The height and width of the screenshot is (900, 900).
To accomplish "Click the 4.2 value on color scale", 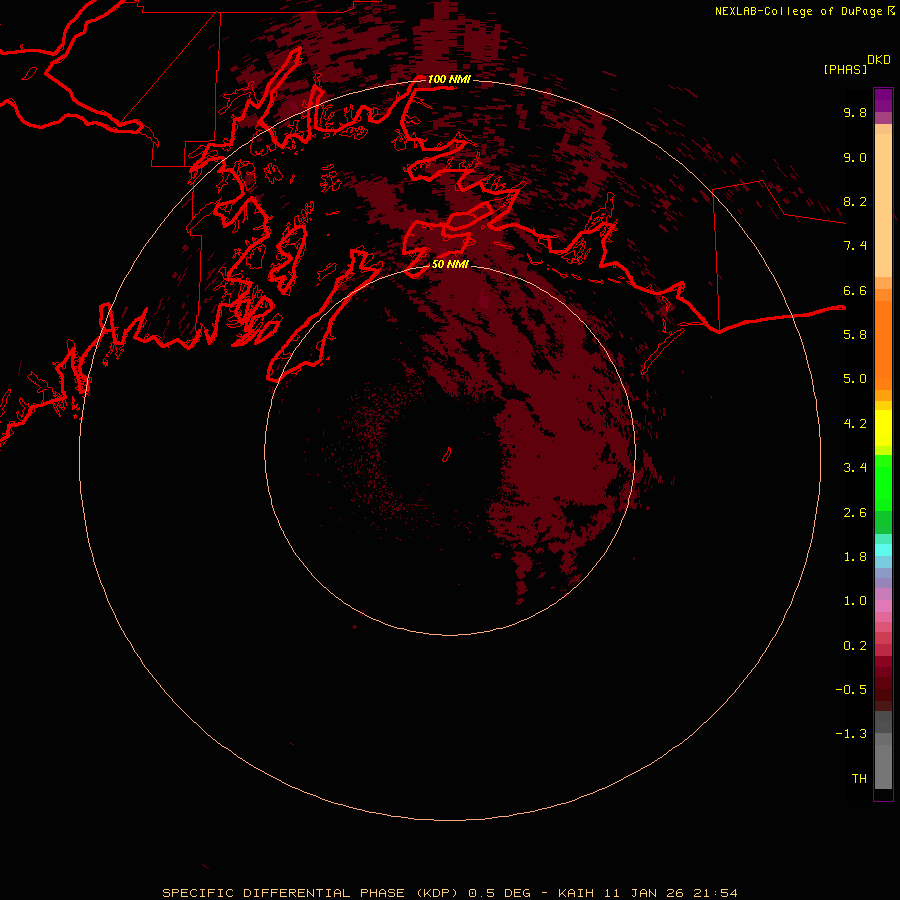I will click(855, 424).
